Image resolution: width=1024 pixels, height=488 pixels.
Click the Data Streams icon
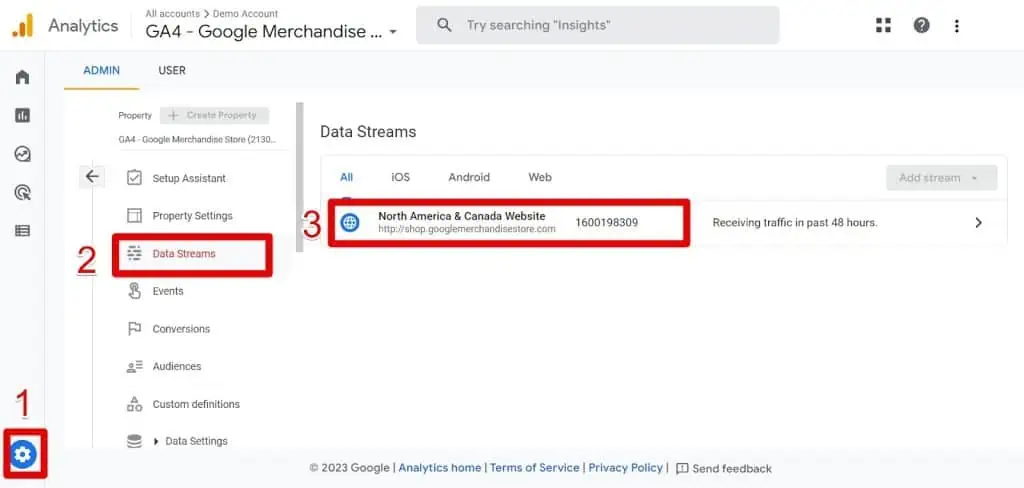(x=135, y=253)
